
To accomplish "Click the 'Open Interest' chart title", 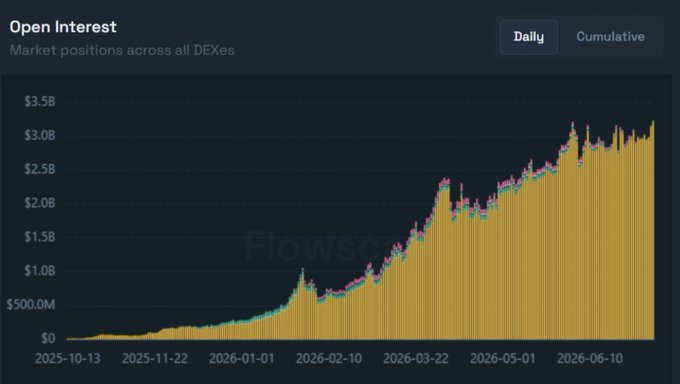I will coord(63,27).
